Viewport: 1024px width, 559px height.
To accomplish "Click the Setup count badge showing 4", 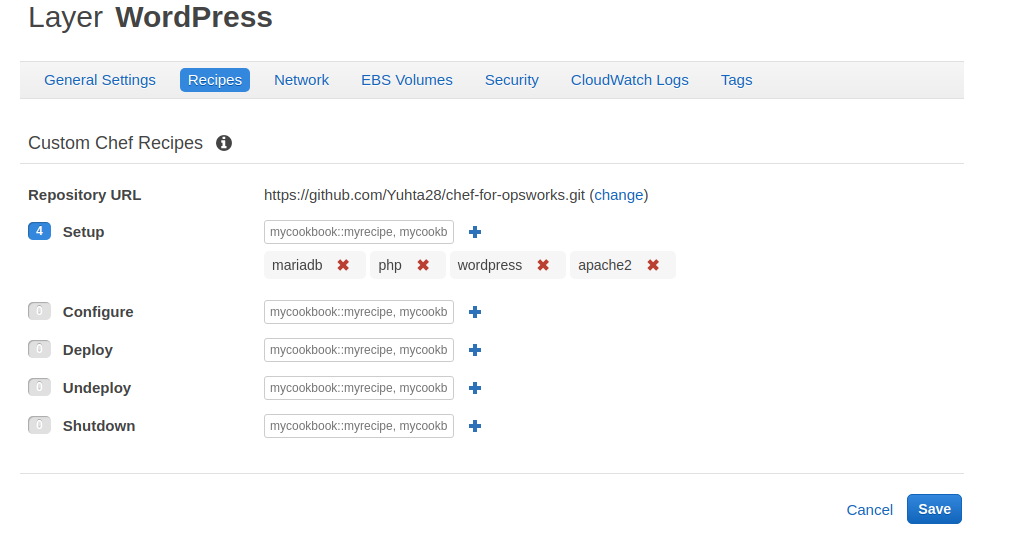I will tap(39, 231).
